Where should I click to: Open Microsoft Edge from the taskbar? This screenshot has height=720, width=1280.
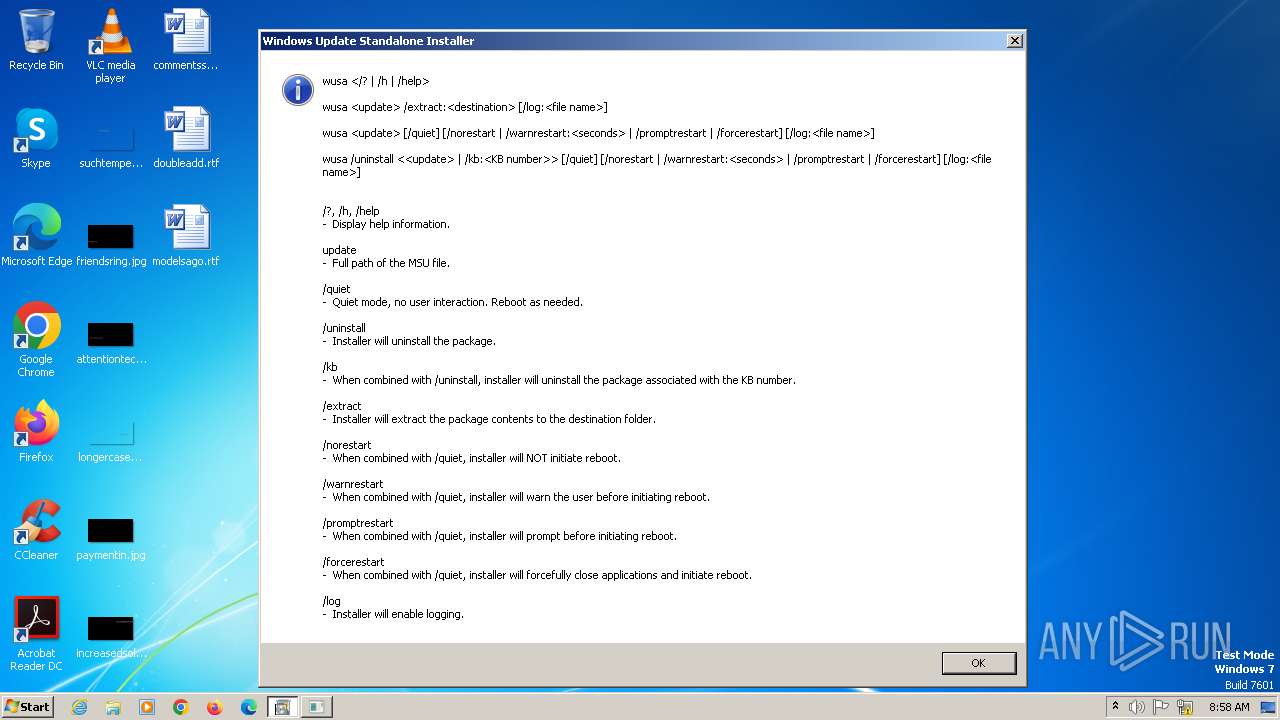(x=249, y=707)
